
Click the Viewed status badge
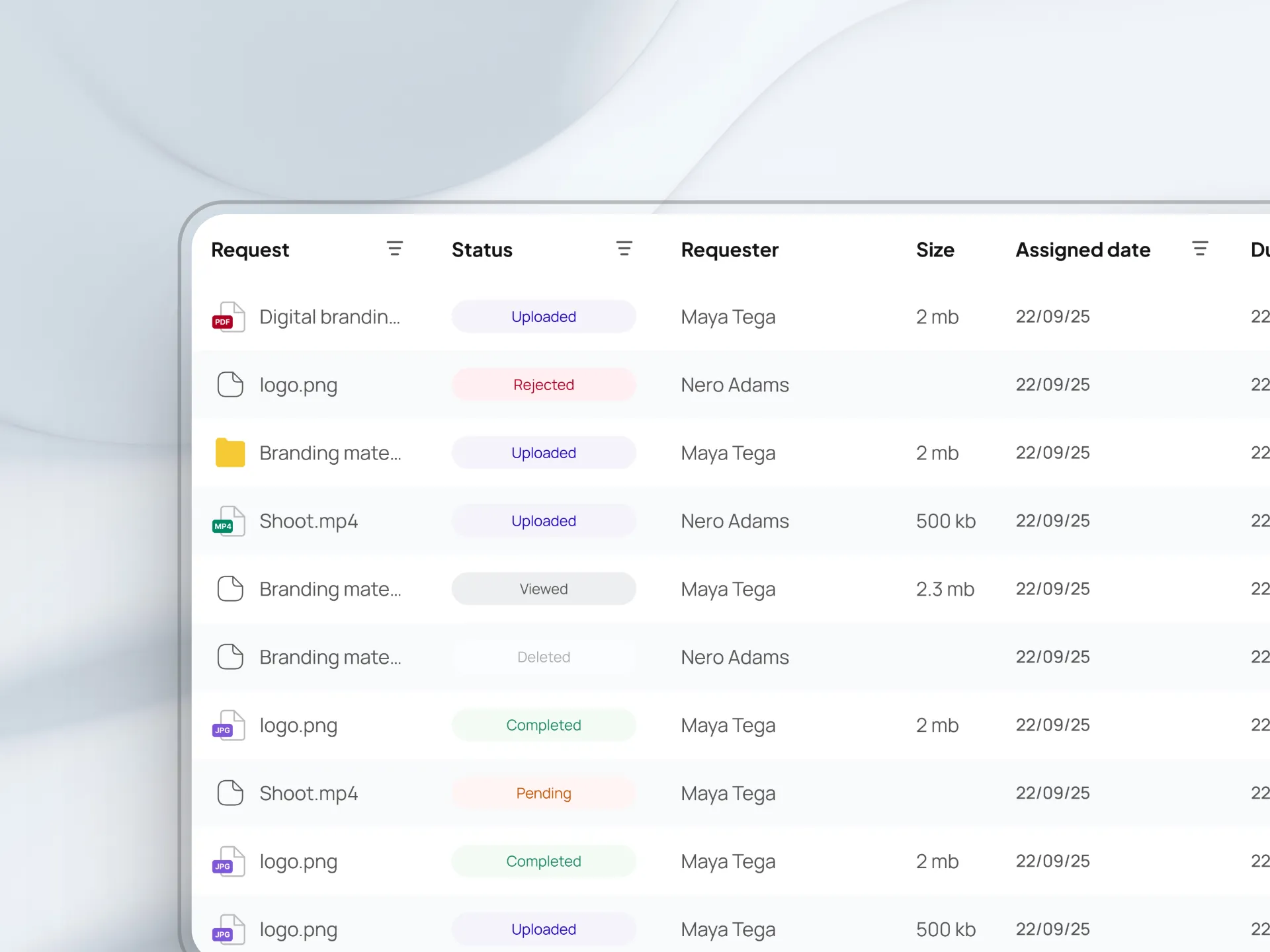[544, 589]
